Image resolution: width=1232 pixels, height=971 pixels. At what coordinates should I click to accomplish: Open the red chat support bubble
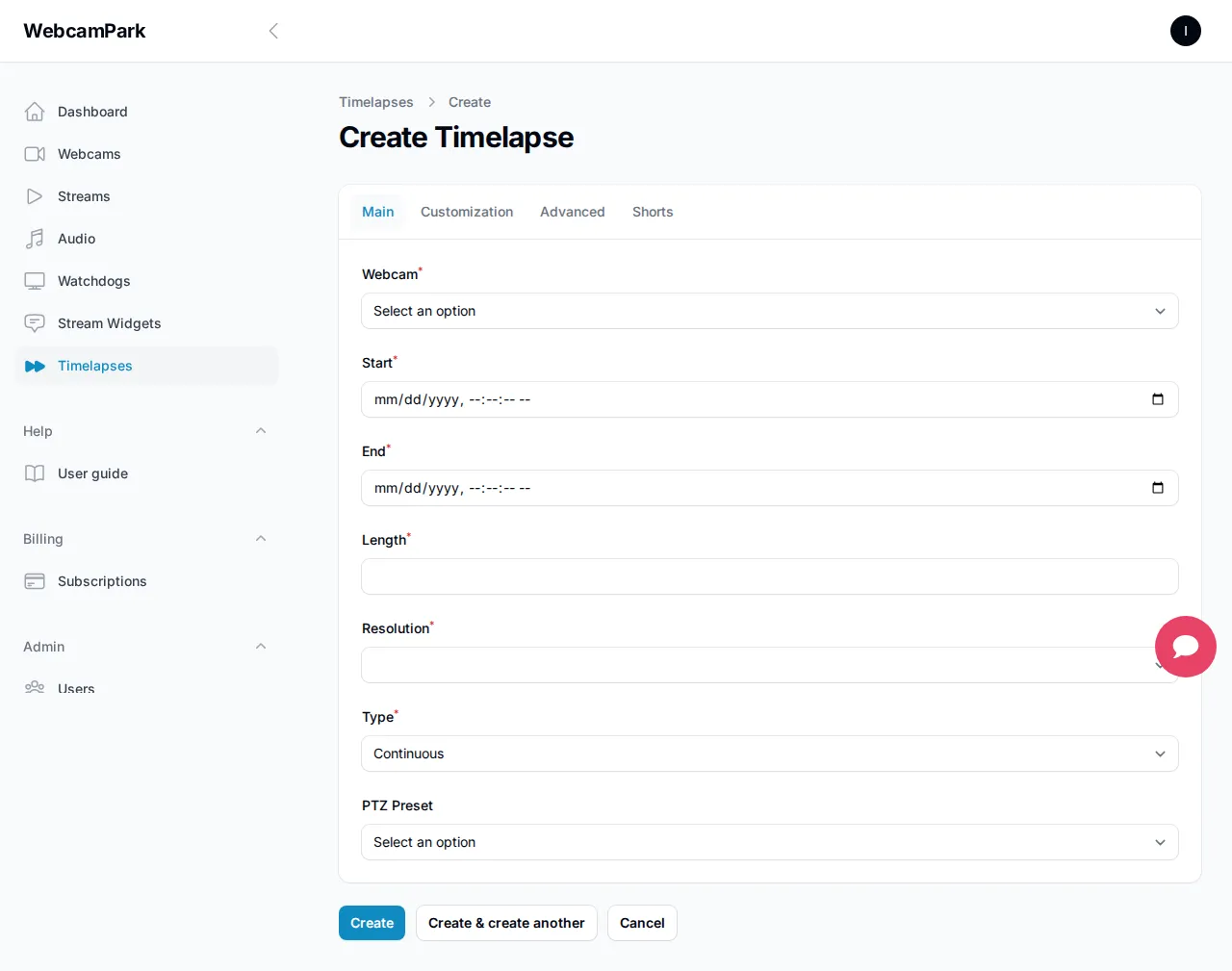point(1185,647)
